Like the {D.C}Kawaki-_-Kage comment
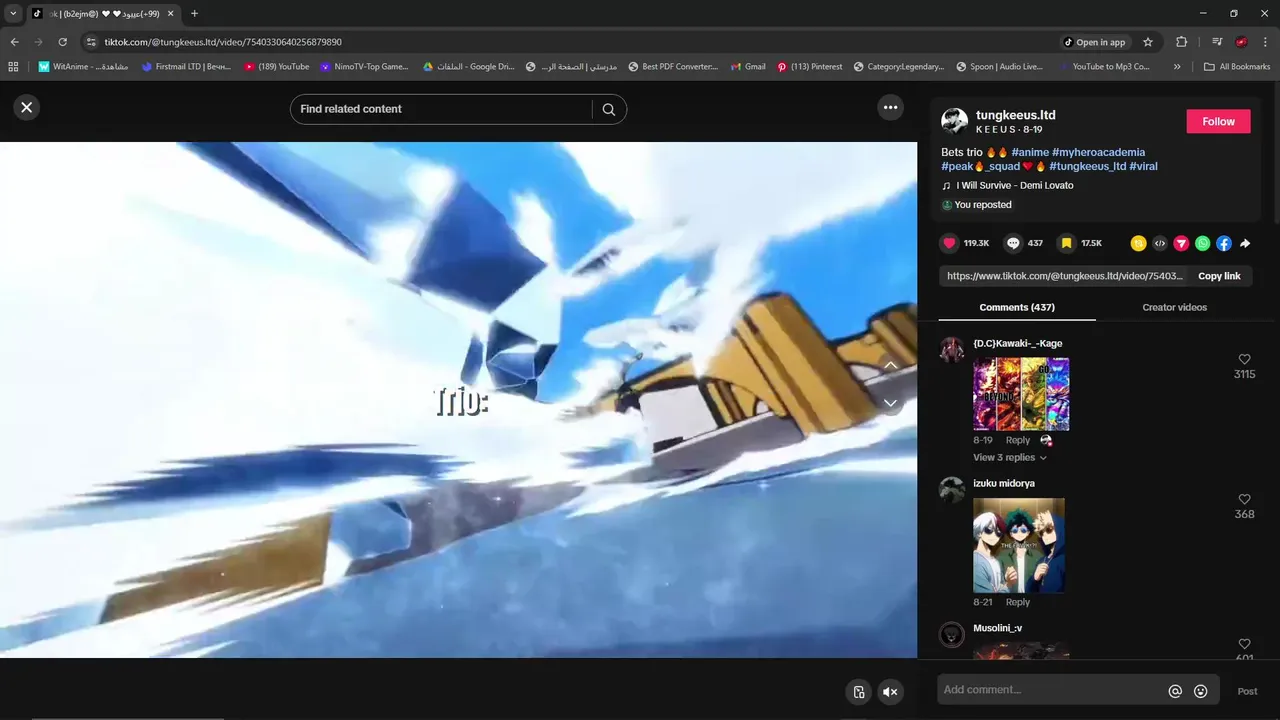The image size is (1280, 720). click(x=1244, y=359)
